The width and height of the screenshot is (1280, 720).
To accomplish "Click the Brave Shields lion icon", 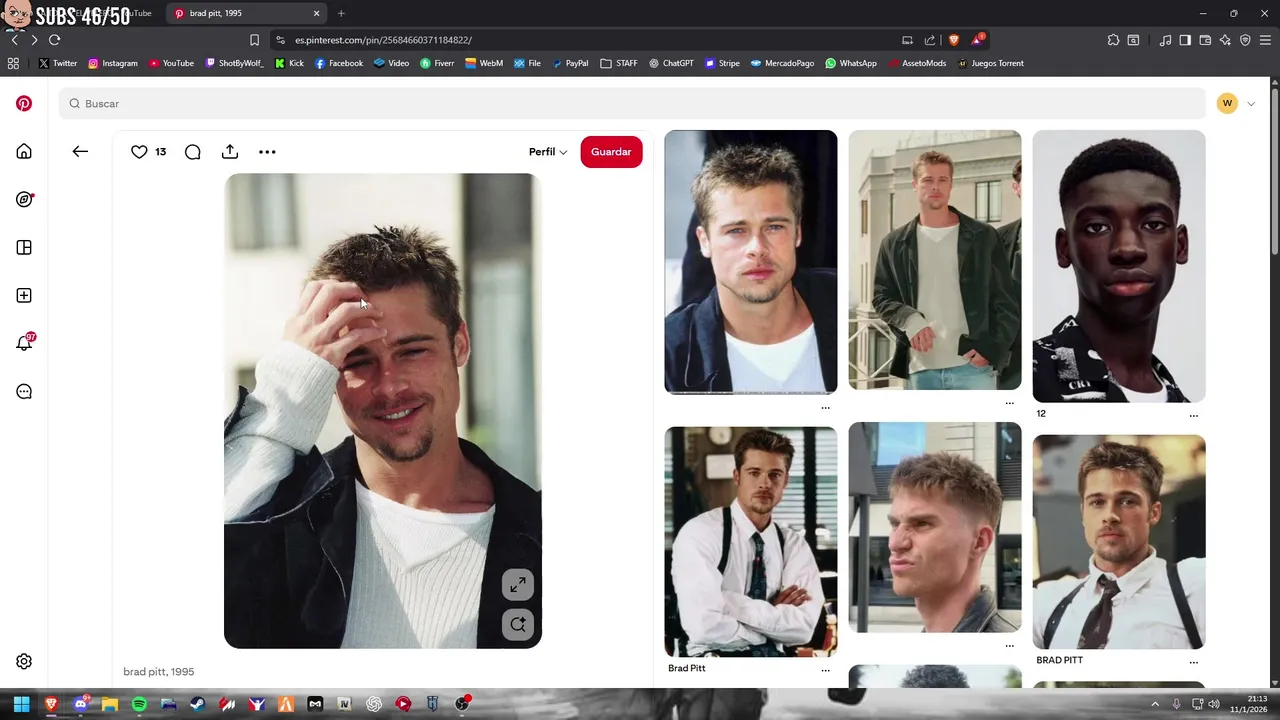I will click(x=954, y=40).
